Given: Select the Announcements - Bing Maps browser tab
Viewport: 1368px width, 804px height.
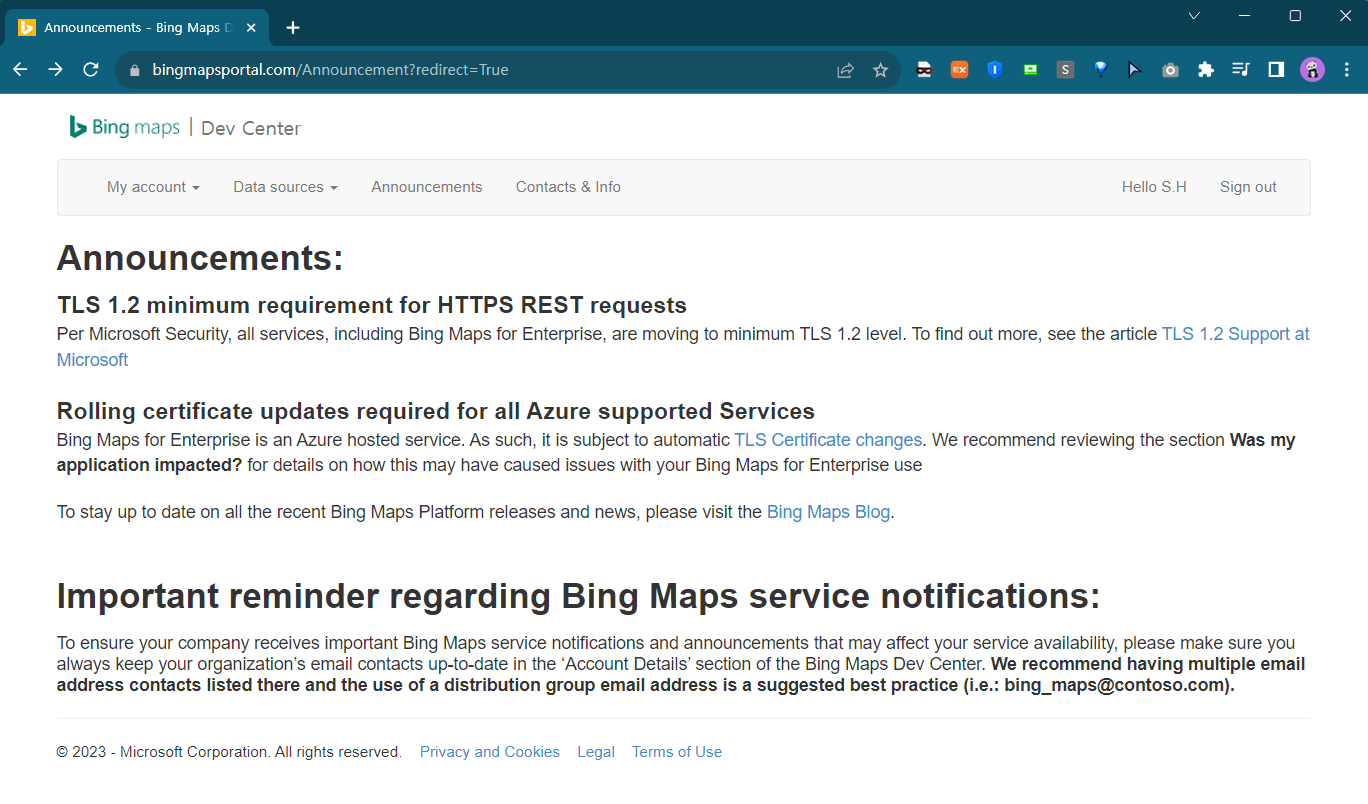Looking at the screenshot, I should coord(137,27).
